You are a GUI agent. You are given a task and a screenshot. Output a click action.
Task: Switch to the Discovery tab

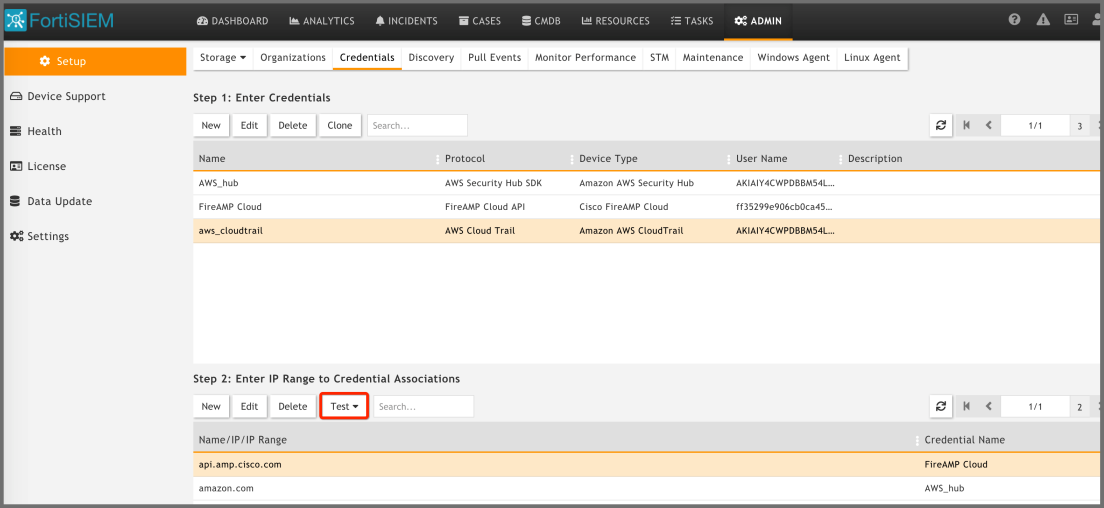(431, 58)
